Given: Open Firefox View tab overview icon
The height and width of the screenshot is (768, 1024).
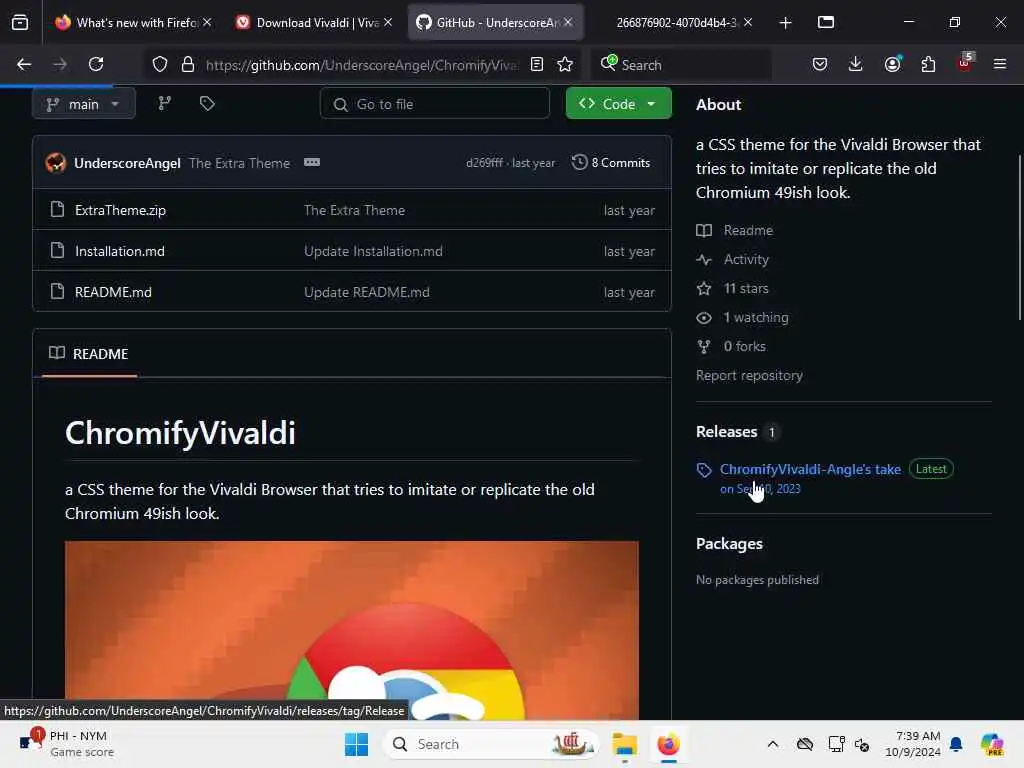Looking at the screenshot, I should (x=20, y=22).
